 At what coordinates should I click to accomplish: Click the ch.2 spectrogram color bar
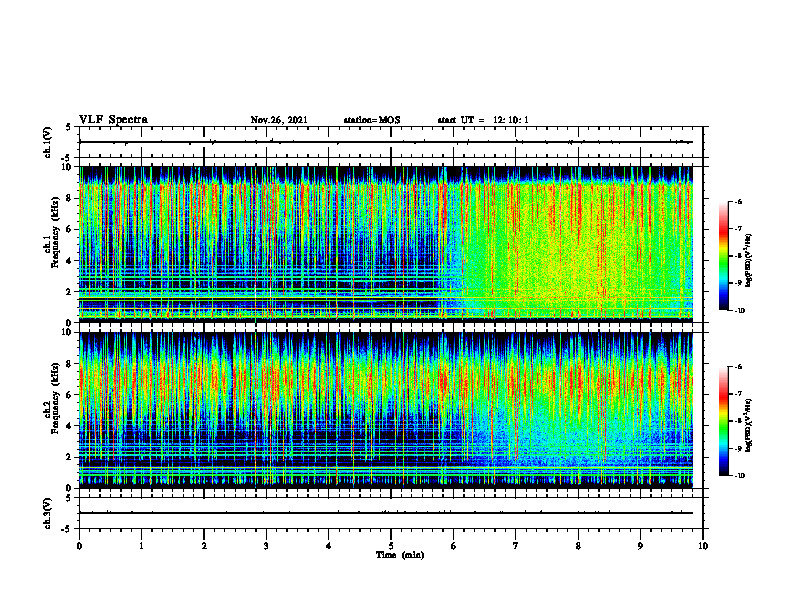(x=723, y=421)
